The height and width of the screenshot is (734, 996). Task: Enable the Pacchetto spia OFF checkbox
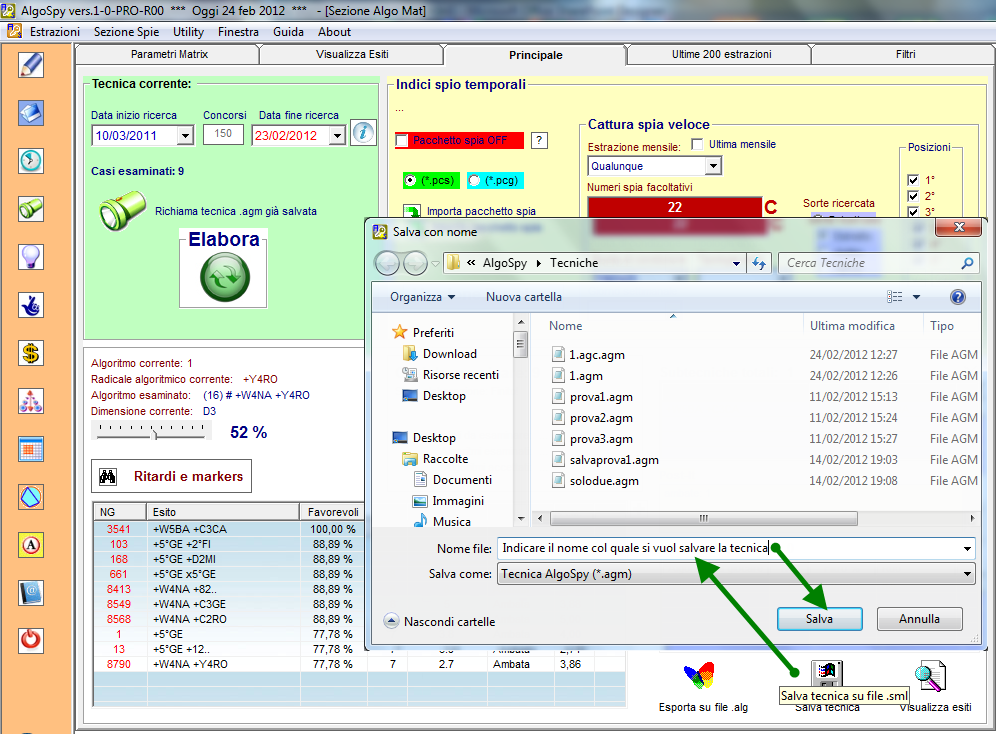click(402, 141)
